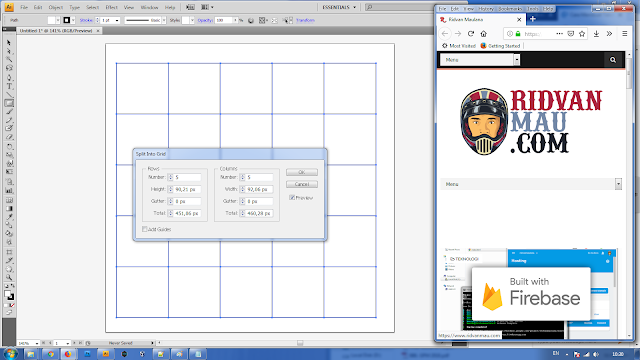Click the Fill and Stroke swatch in toolbox
The image size is (640, 360).
point(9,295)
